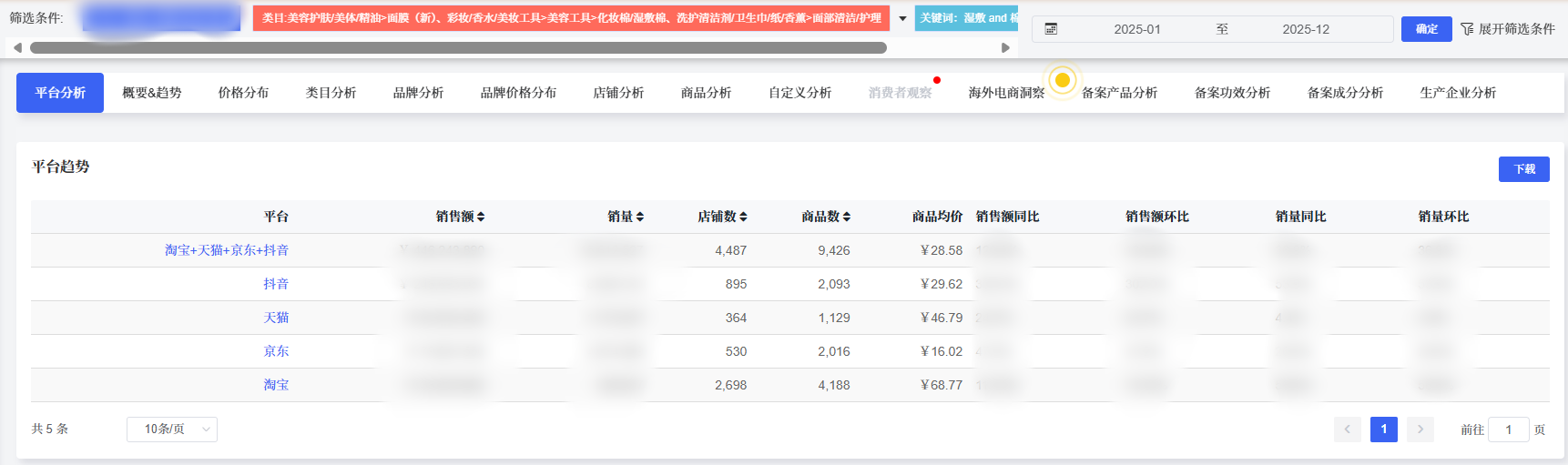Open the 抖音 platform link
Screen dimensions: 1568x465
(x=276, y=284)
